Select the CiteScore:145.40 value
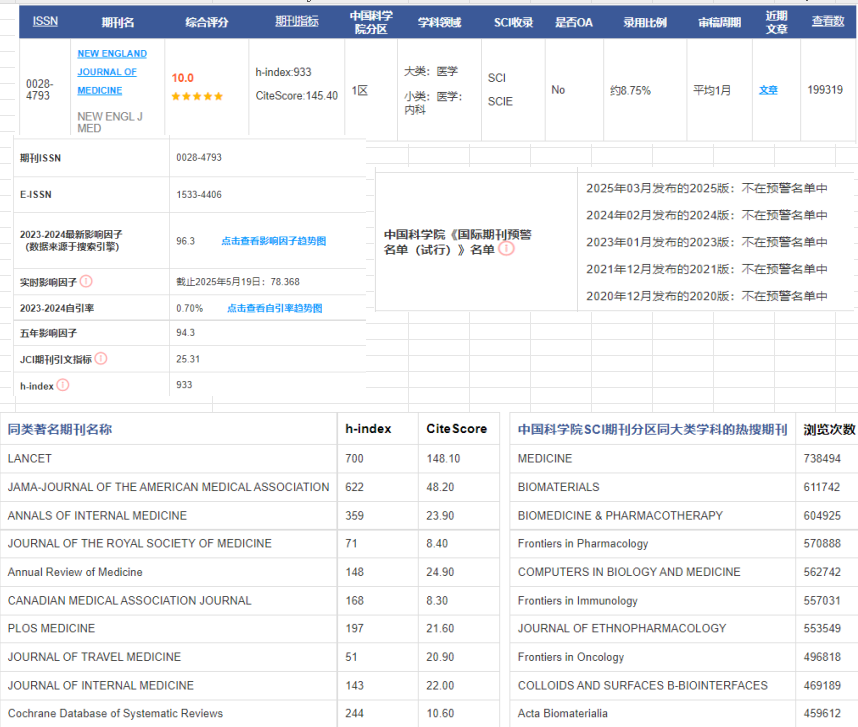858x727 pixels. pyautogui.click(x=297, y=96)
